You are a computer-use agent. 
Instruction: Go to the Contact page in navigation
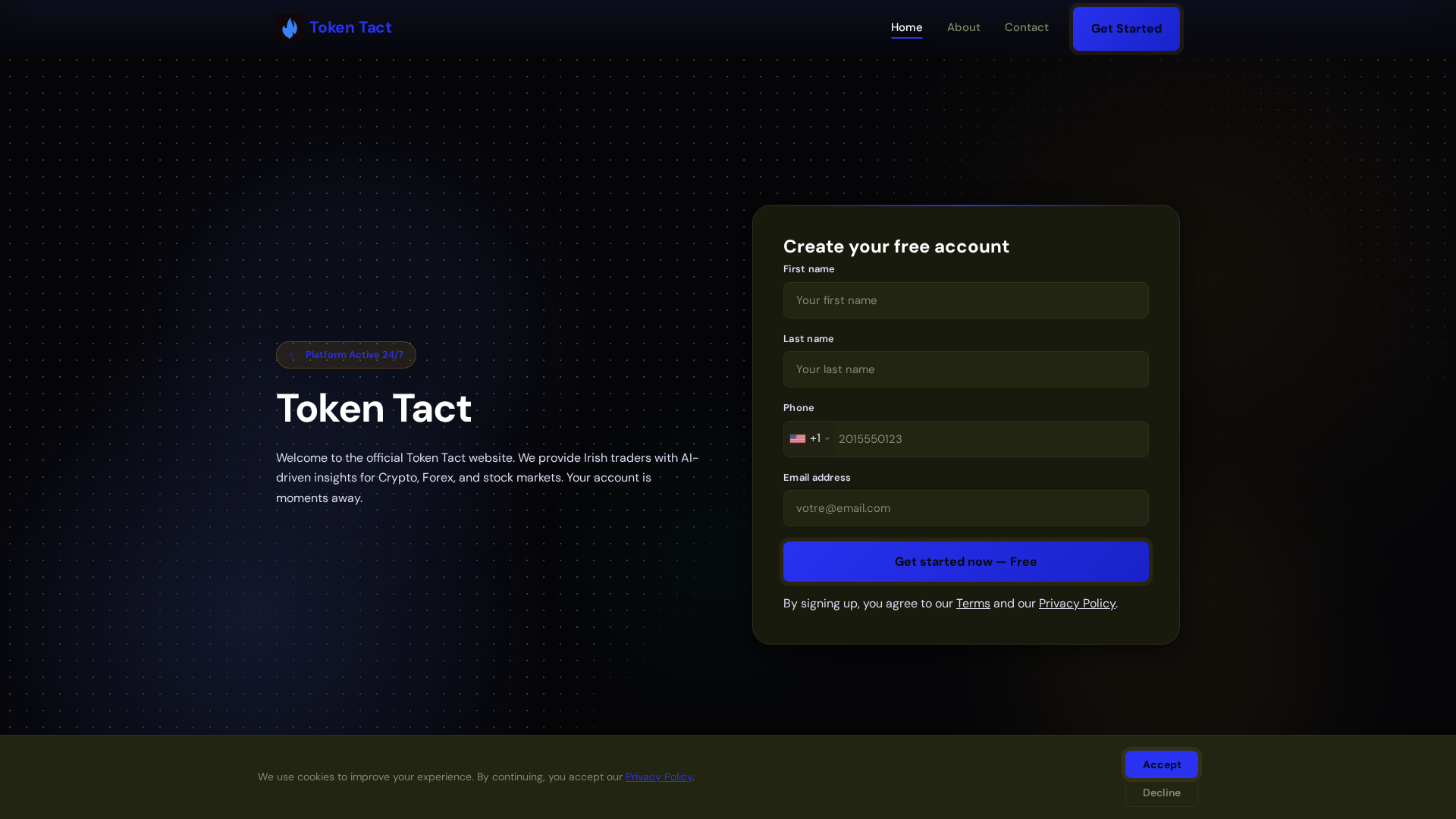(x=1026, y=27)
